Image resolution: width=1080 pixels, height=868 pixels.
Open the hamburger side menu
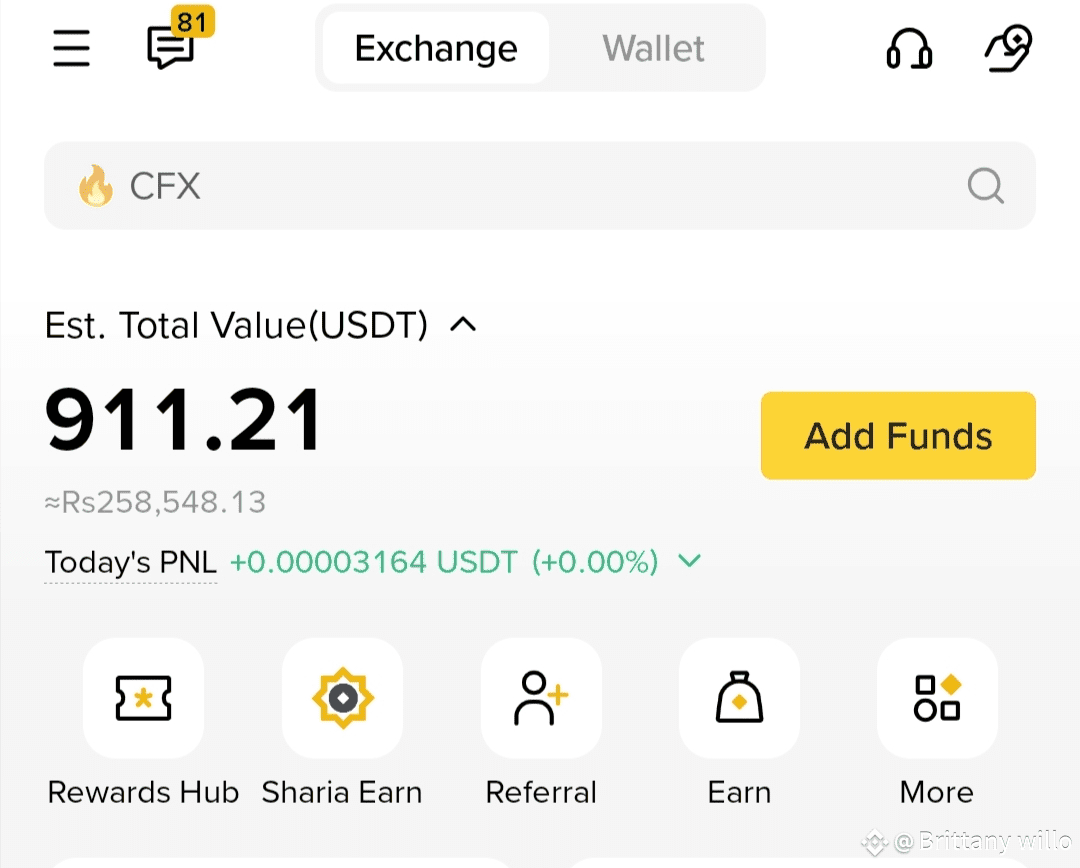(x=72, y=48)
